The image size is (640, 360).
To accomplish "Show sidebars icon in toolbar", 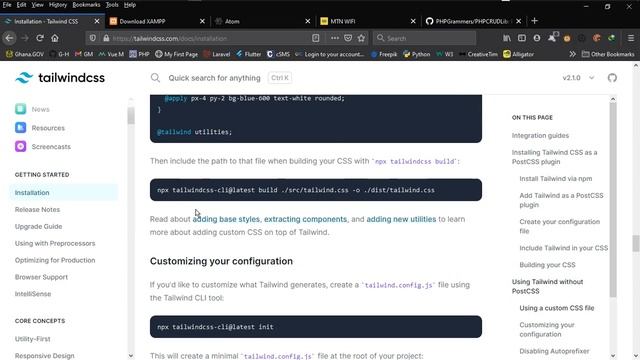I will (x=522, y=38).
